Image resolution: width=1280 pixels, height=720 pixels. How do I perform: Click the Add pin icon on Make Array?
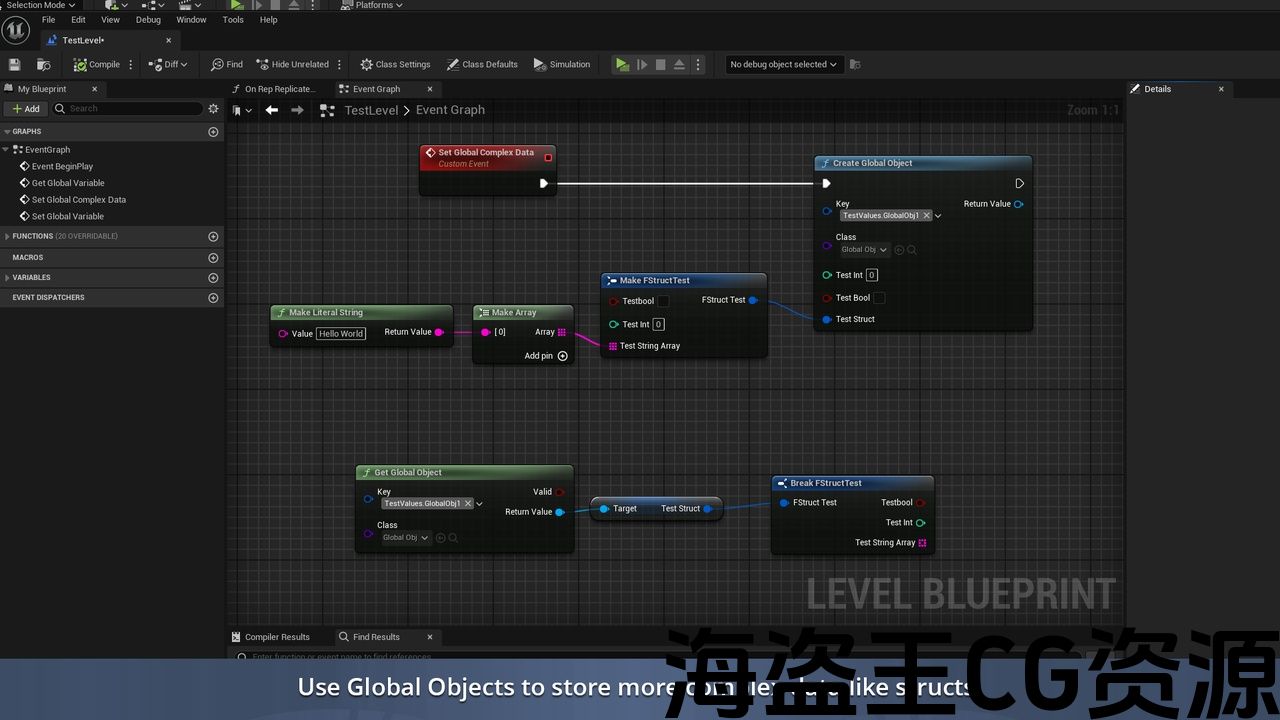(562, 356)
